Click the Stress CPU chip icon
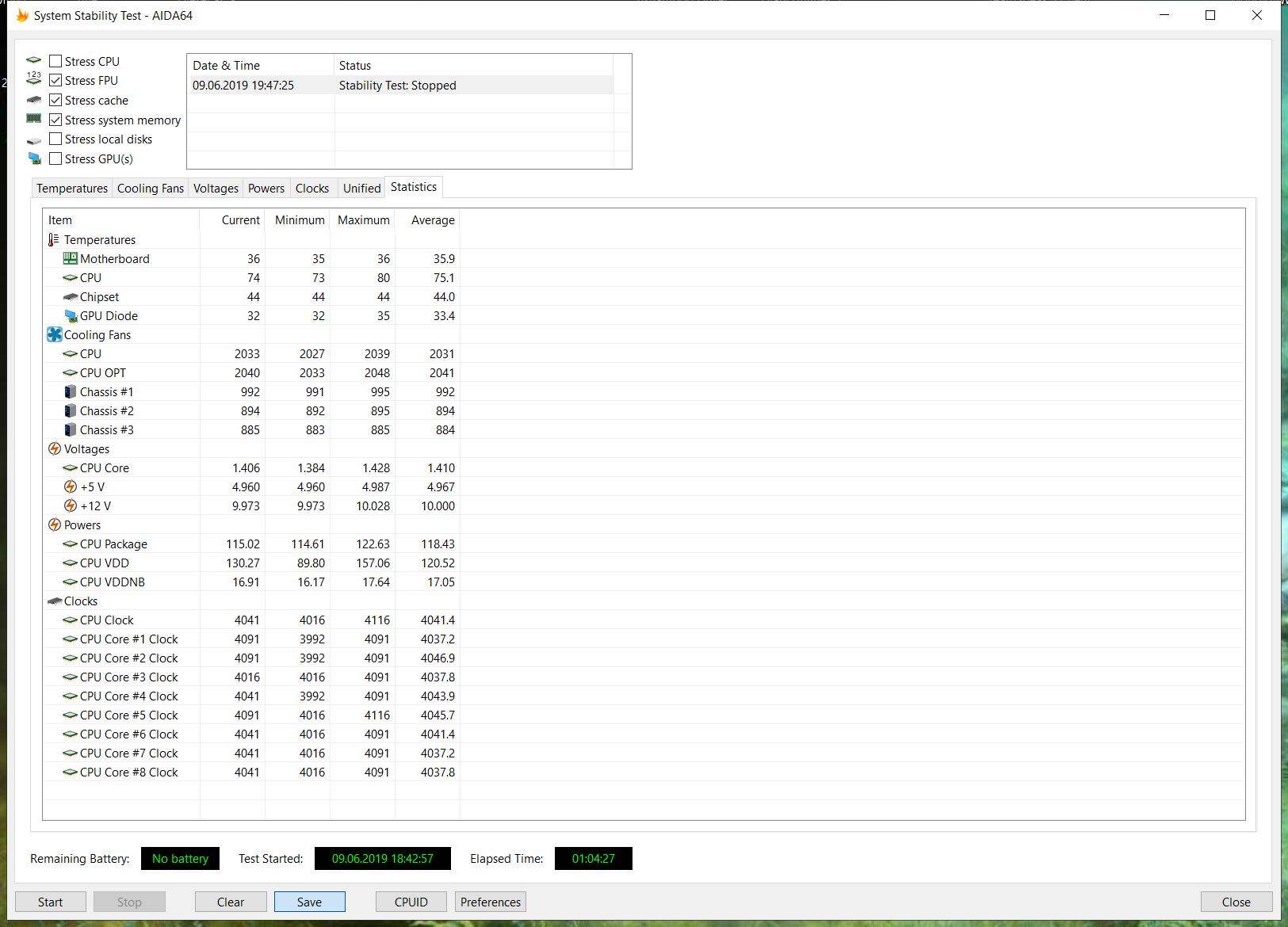1288x927 pixels. pos(33,60)
